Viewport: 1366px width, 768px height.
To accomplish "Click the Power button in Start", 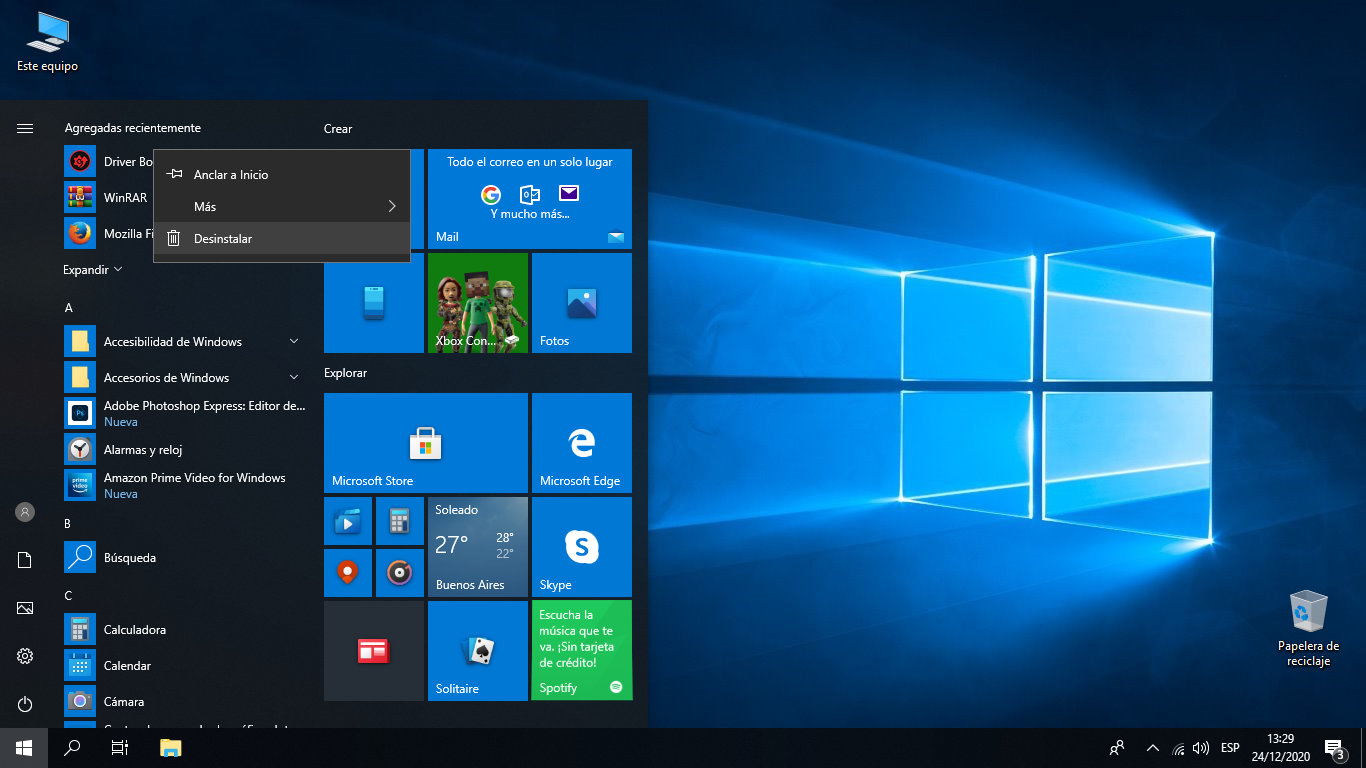I will (x=25, y=704).
